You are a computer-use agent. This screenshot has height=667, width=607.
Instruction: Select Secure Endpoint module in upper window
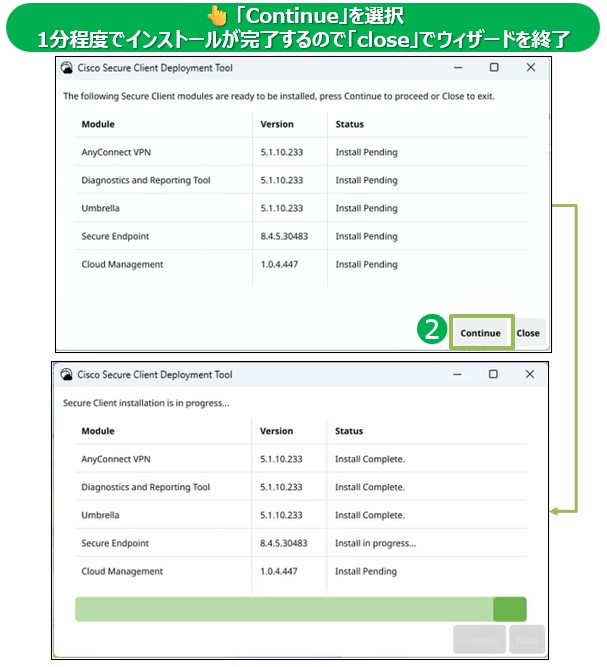(x=301, y=237)
